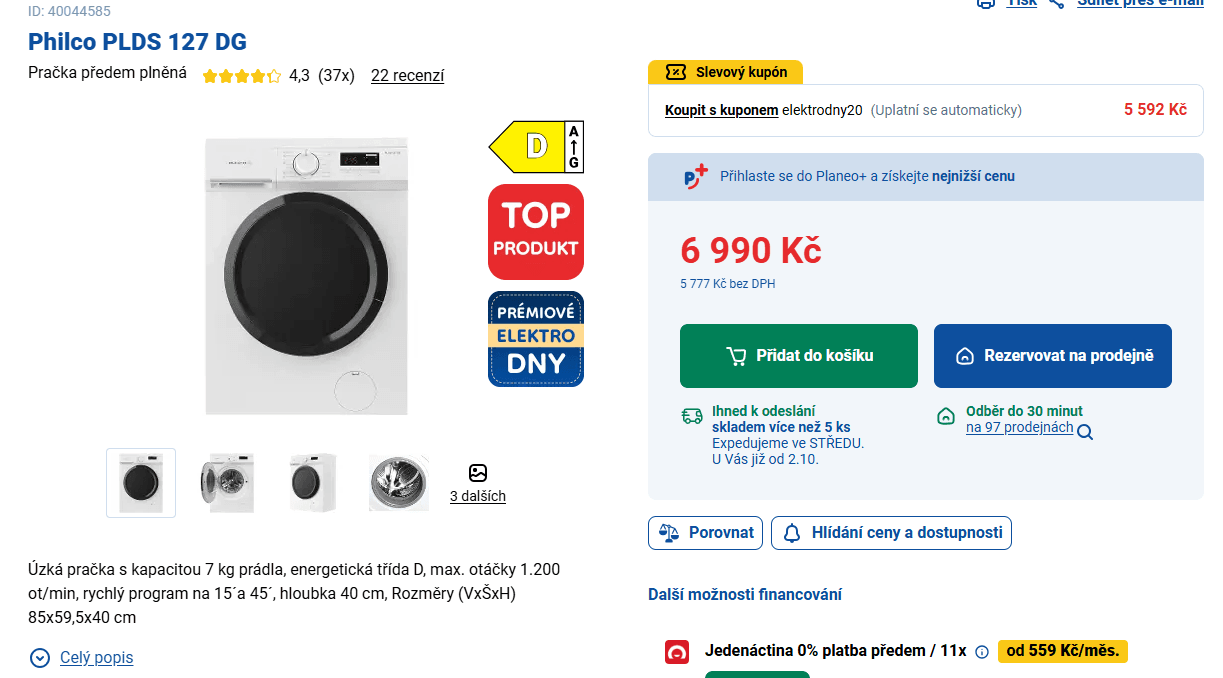Select the drum interior thumbnail
This screenshot has height=678, width=1223.
coord(398,483)
